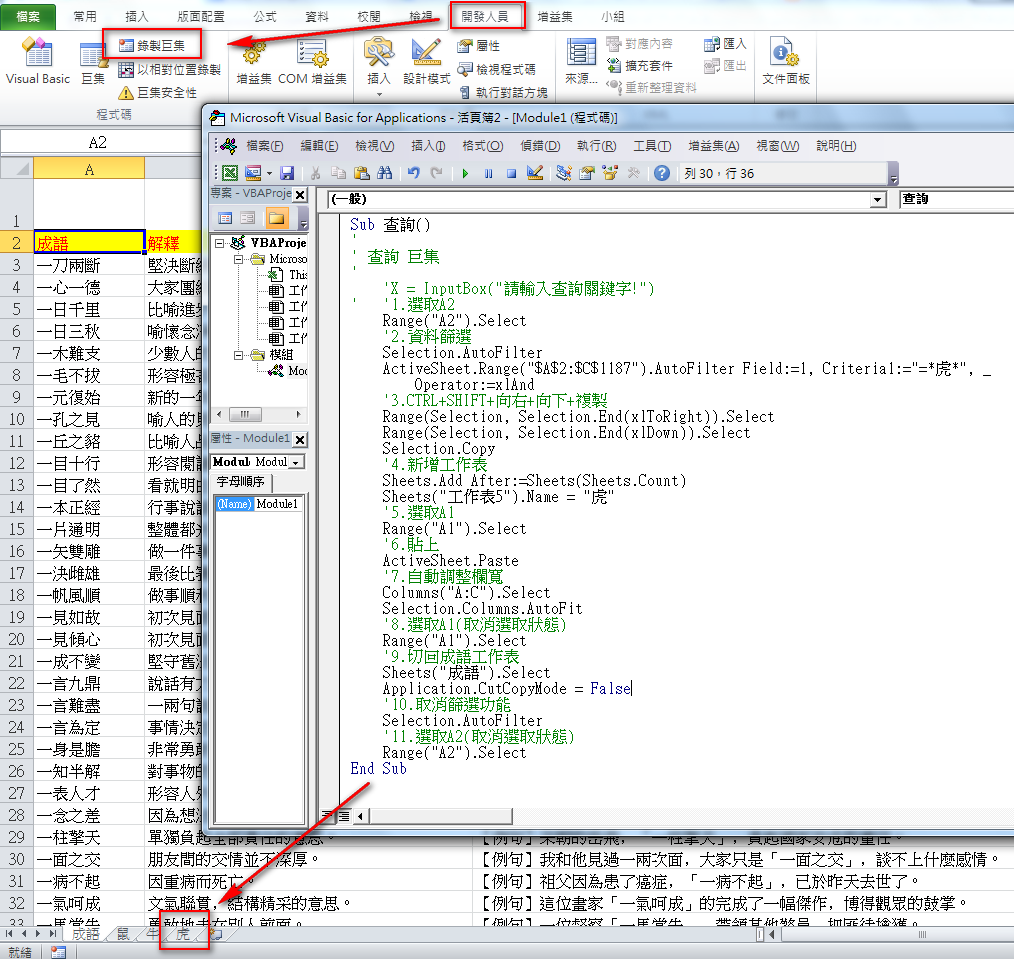Open 巨集安全性 (Macro Security) settings
The image size is (1014, 959).
(x=158, y=92)
